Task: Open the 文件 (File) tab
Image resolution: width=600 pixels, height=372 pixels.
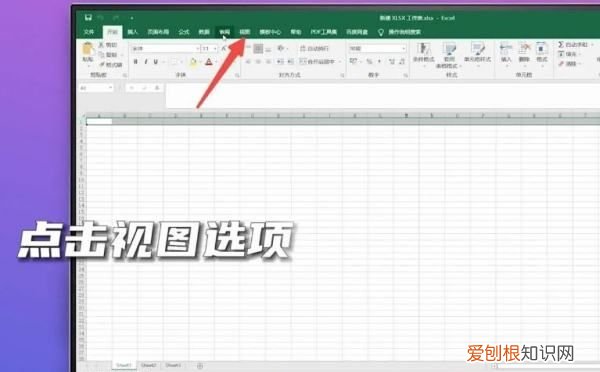Action: coord(89,32)
